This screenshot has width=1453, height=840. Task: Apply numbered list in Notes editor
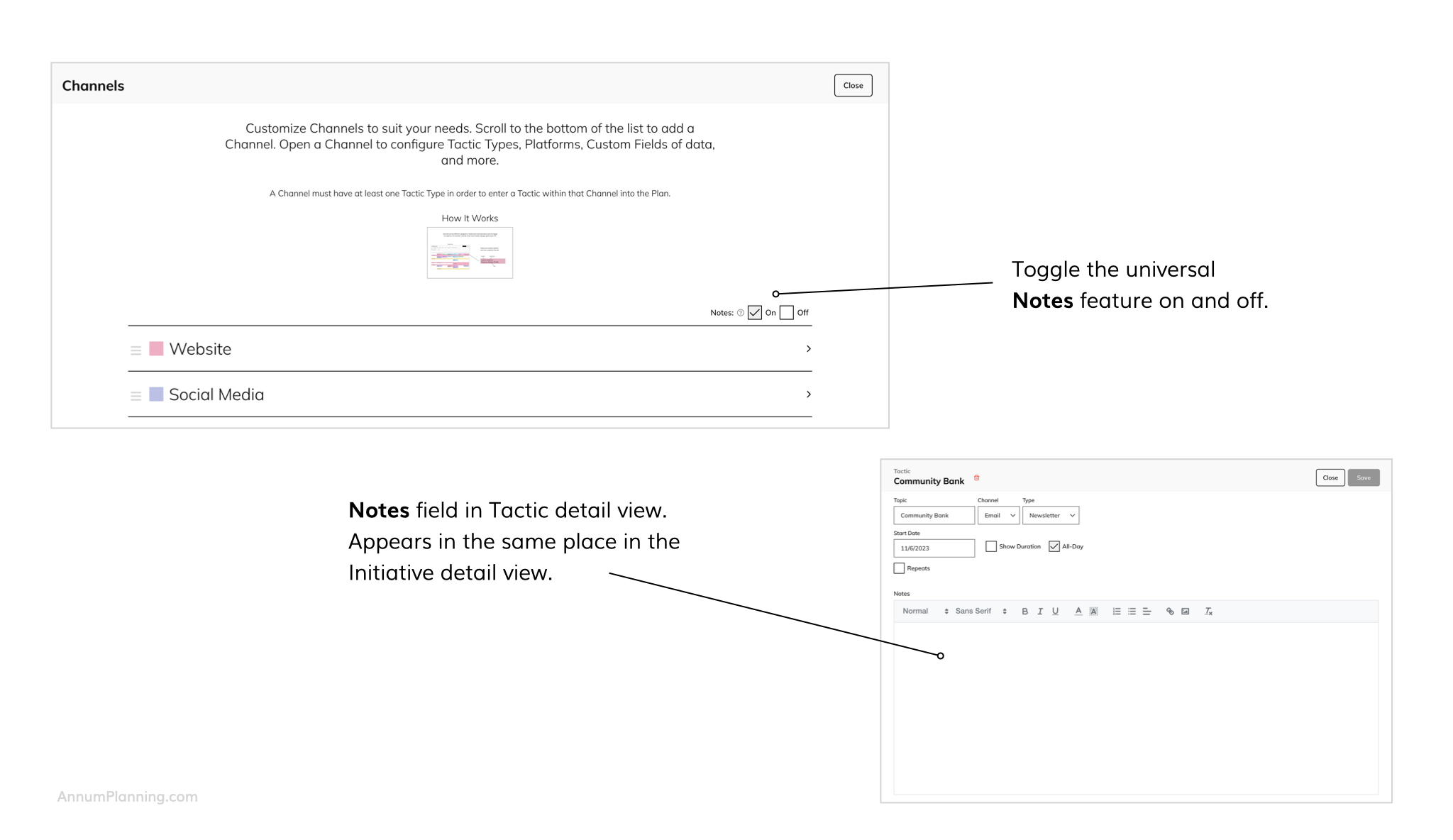click(1117, 612)
